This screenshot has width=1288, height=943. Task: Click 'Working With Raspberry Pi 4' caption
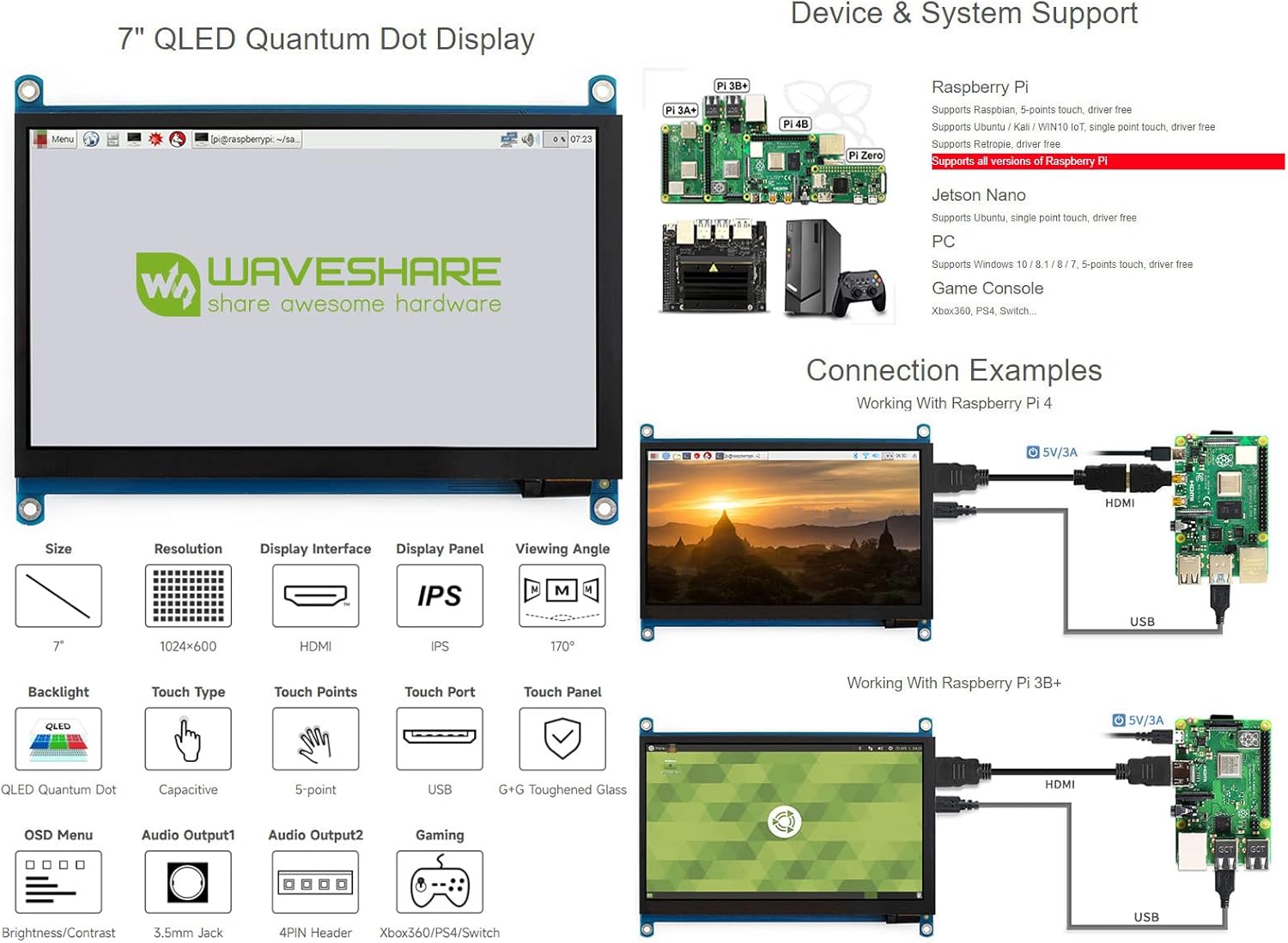954,404
